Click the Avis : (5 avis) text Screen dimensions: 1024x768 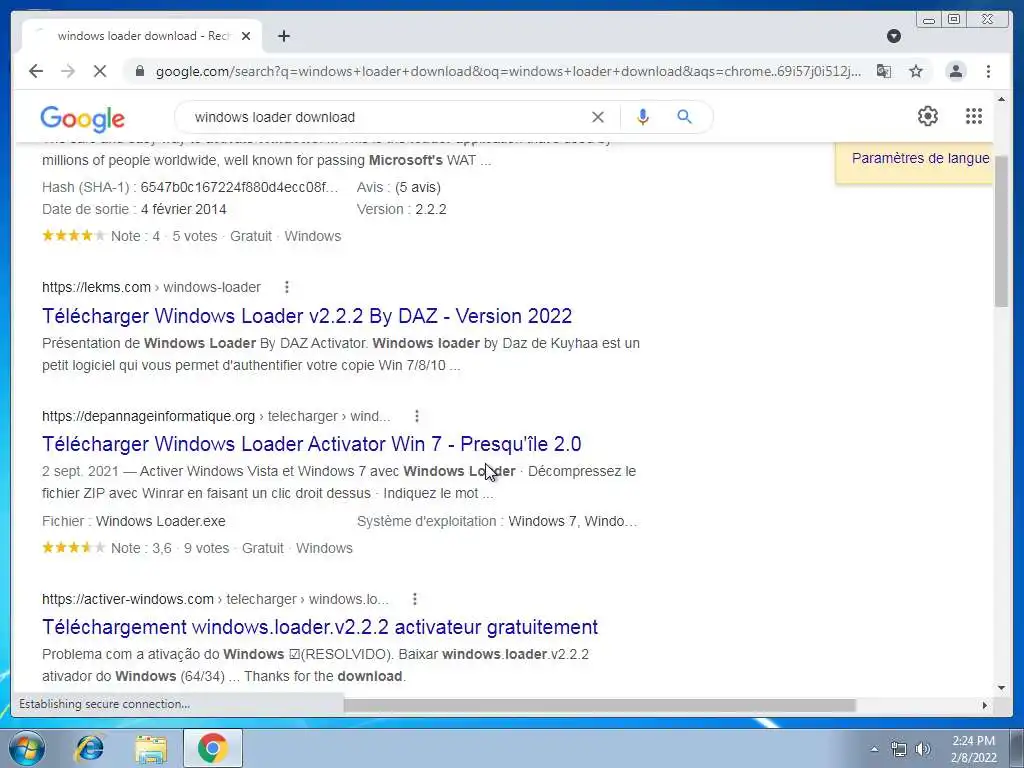(x=398, y=187)
